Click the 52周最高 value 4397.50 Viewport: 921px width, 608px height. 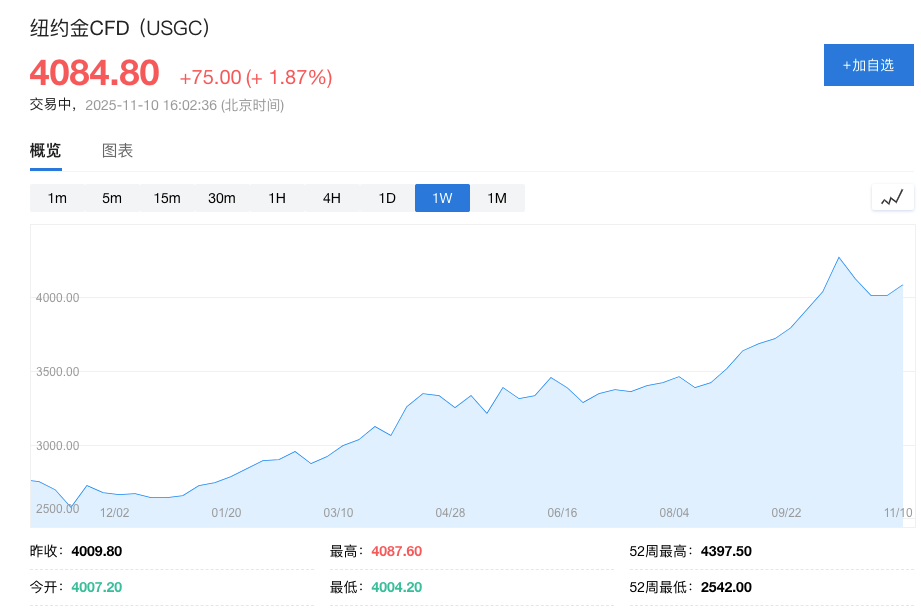point(726,551)
